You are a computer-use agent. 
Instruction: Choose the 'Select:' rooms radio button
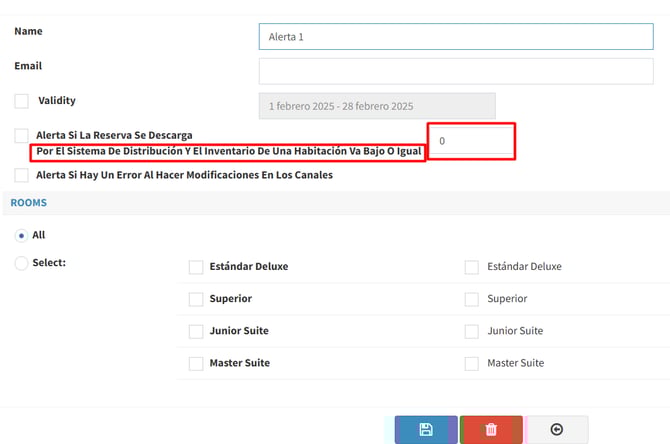(x=21, y=263)
